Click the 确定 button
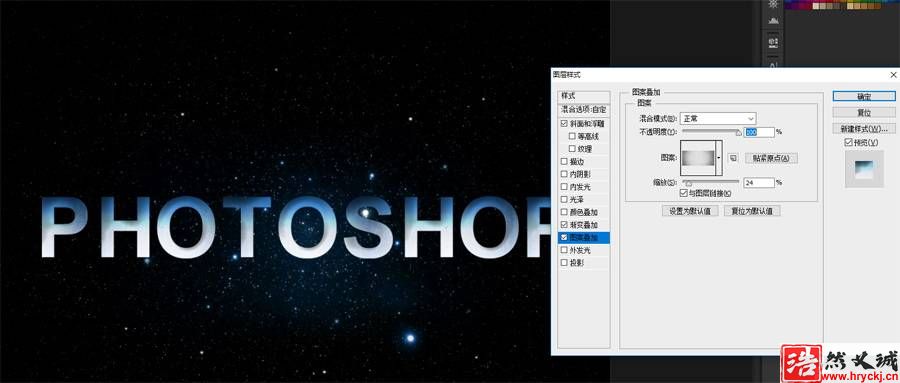 [864, 96]
